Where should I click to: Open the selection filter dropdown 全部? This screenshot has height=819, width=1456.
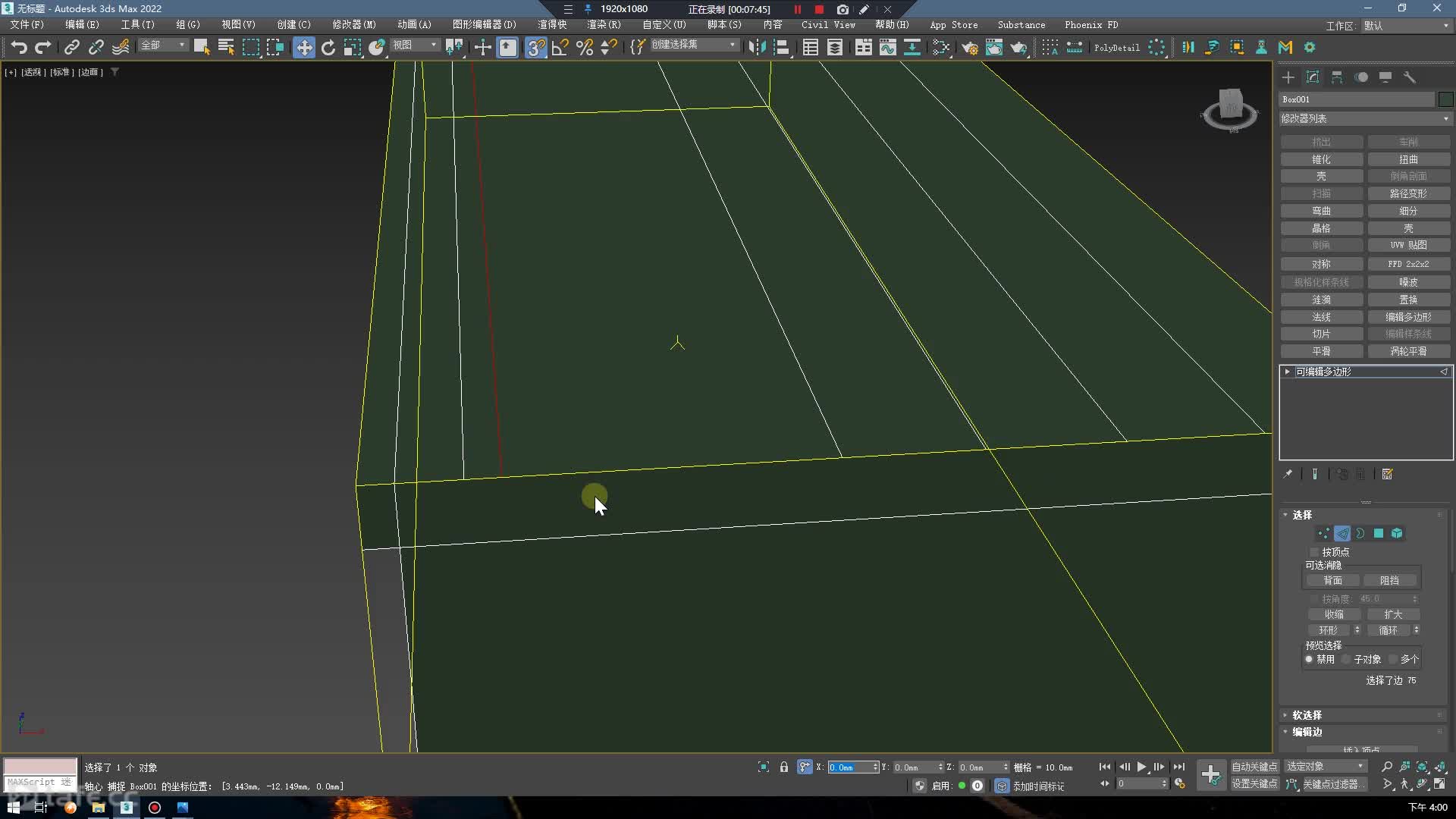coord(162,45)
